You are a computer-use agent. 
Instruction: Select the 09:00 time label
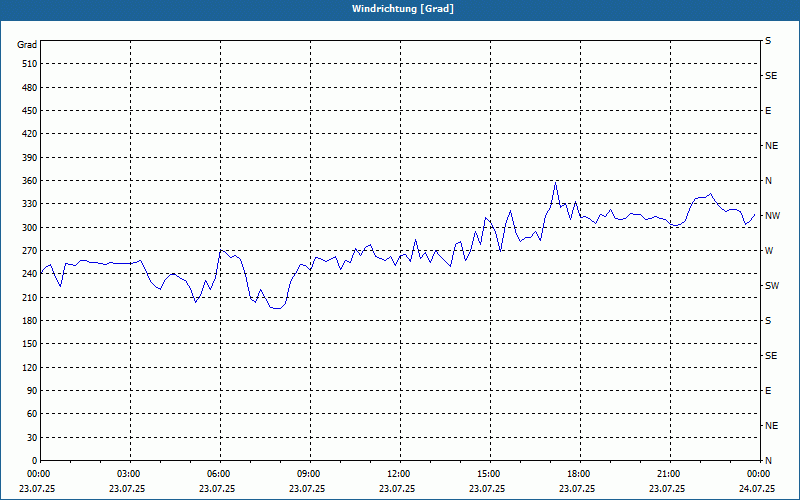(307, 474)
